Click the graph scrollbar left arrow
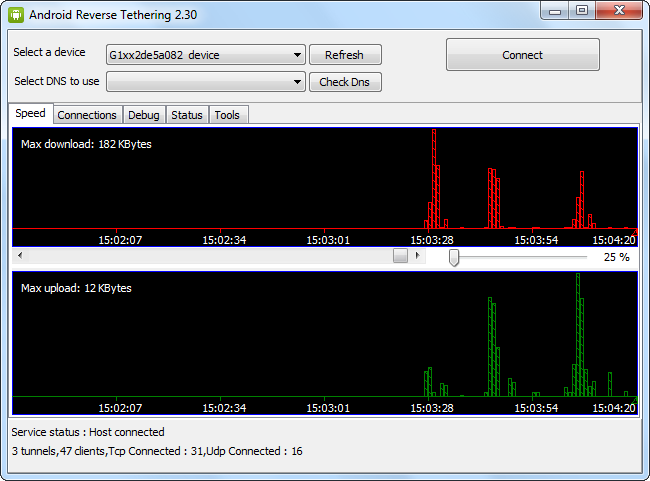The image size is (650, 481). 20,255
